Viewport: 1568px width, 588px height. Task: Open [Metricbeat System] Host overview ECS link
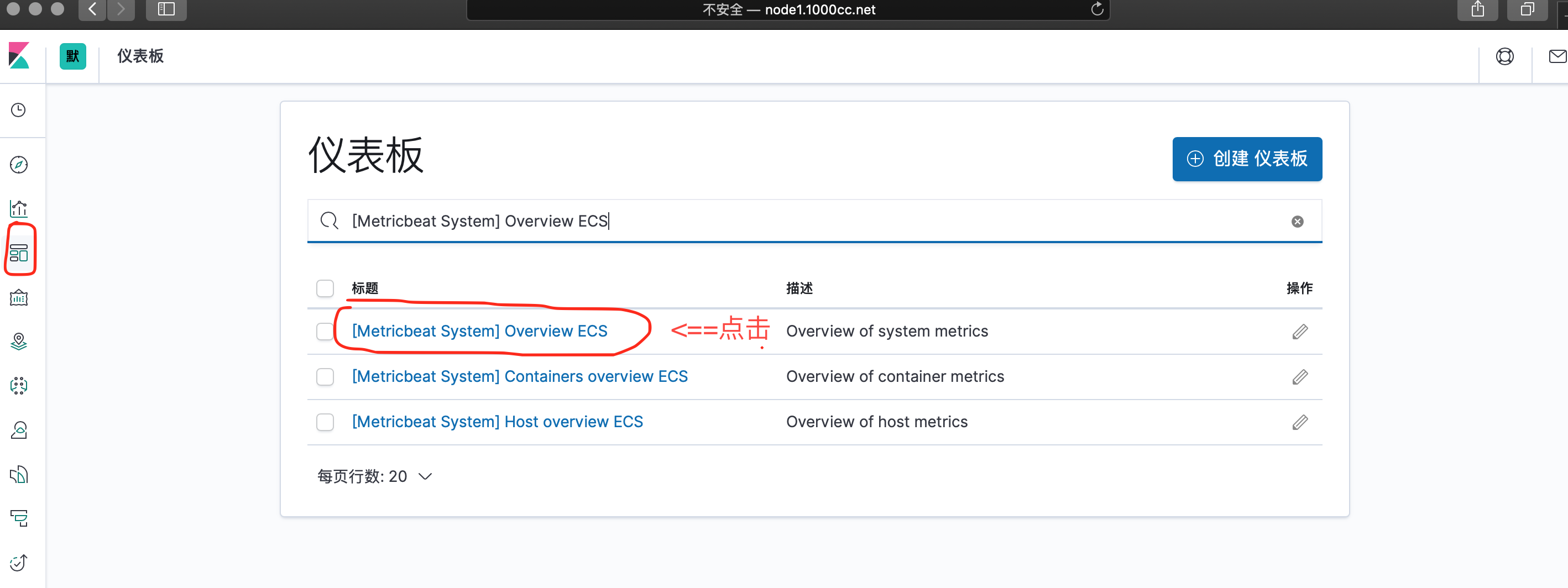pyautogui.click(x=496, y=422)
